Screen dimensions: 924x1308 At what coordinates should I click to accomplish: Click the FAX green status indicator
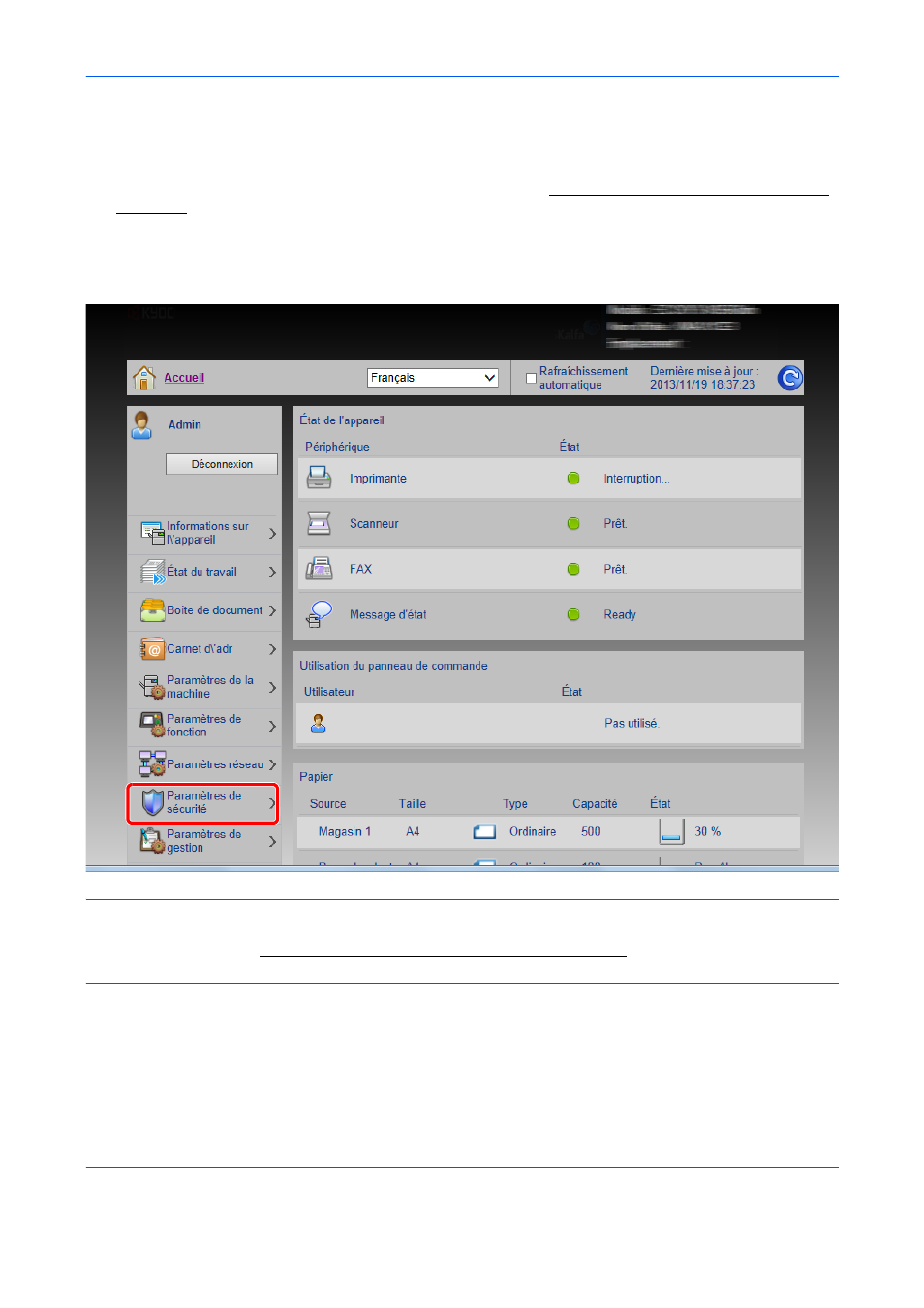(573, 570)
